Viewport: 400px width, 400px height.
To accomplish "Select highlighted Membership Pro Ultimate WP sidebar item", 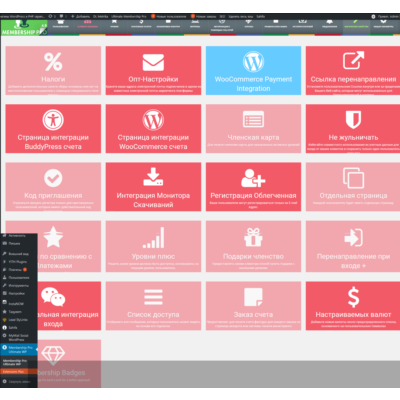I will click(19, 349).
